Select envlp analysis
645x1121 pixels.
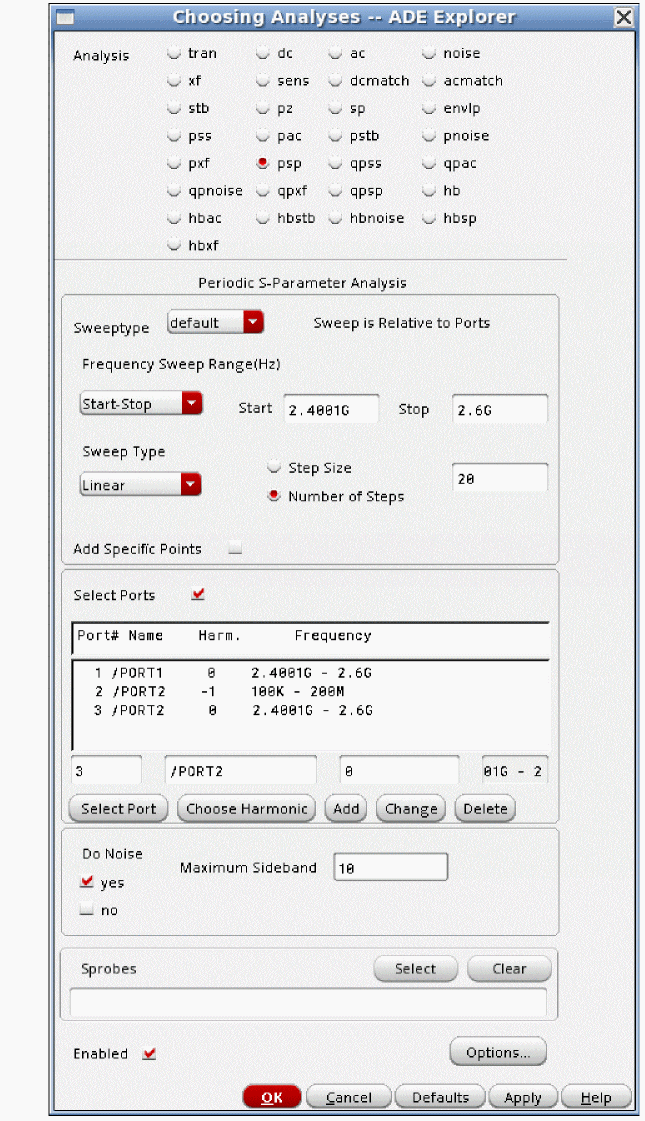pyautogui.click(x=429, y=108)
